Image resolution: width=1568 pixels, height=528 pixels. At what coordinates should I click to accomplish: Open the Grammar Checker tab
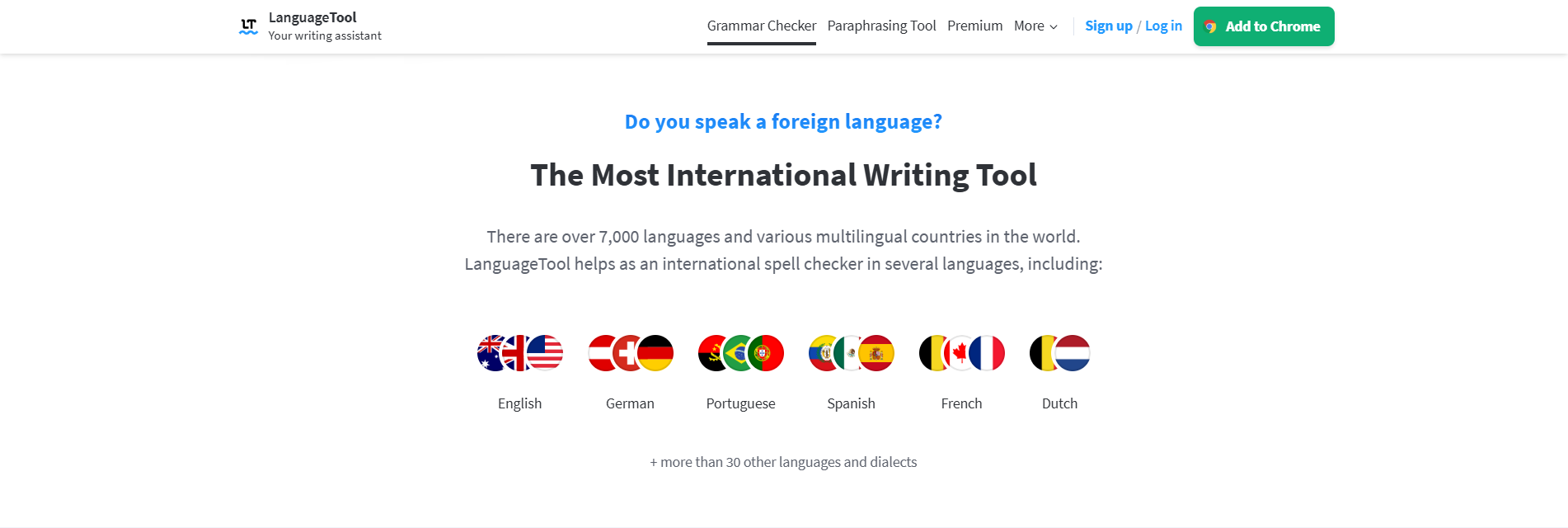point(761,26)
